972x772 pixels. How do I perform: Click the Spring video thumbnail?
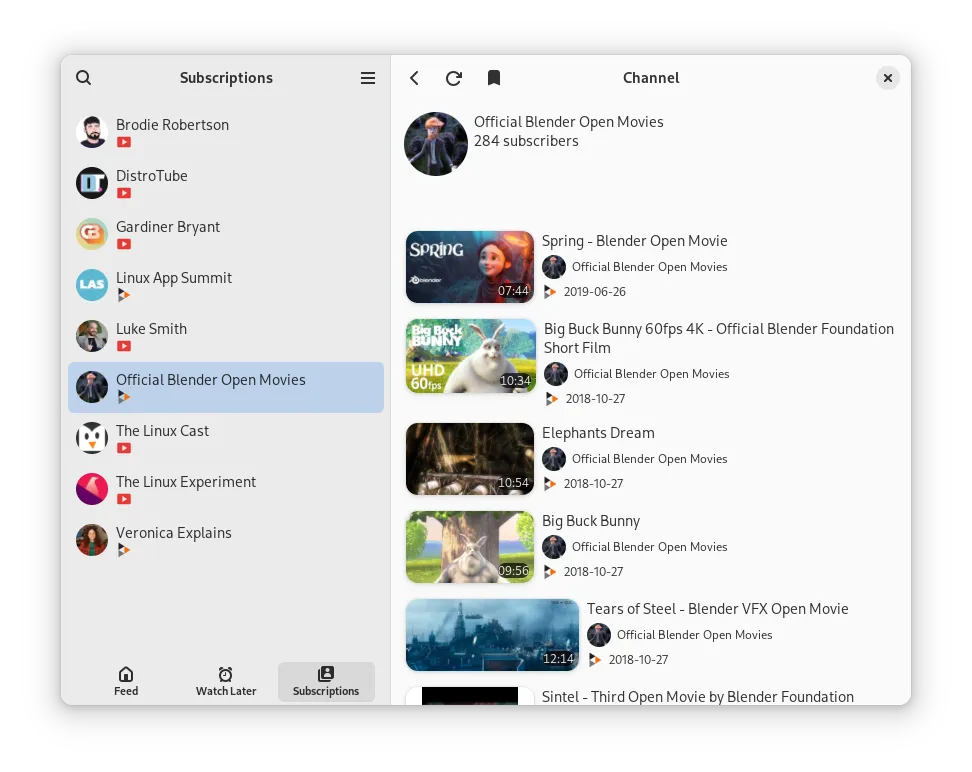[470, 267]
